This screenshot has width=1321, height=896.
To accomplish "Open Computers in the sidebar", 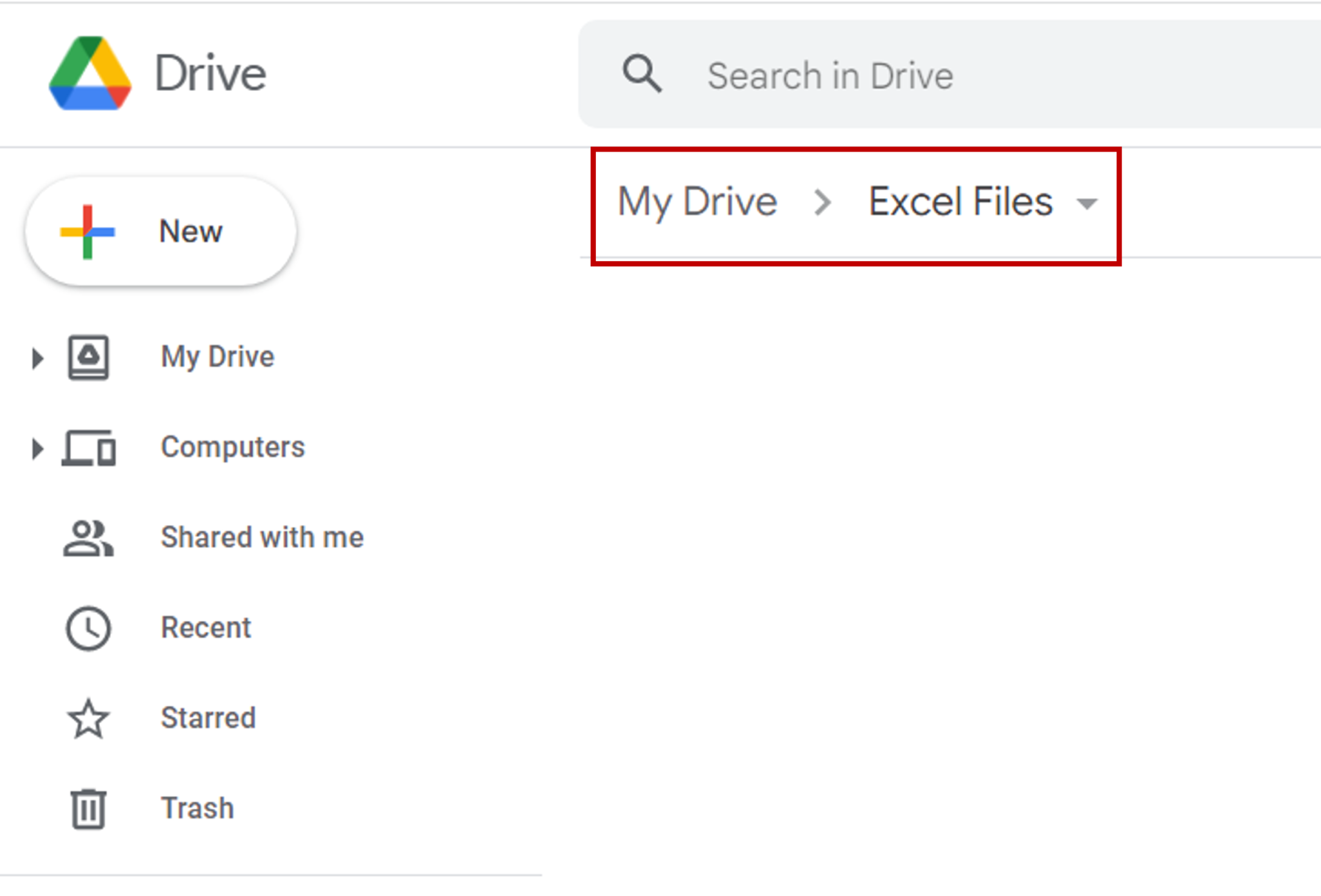I will pos(233,447).
